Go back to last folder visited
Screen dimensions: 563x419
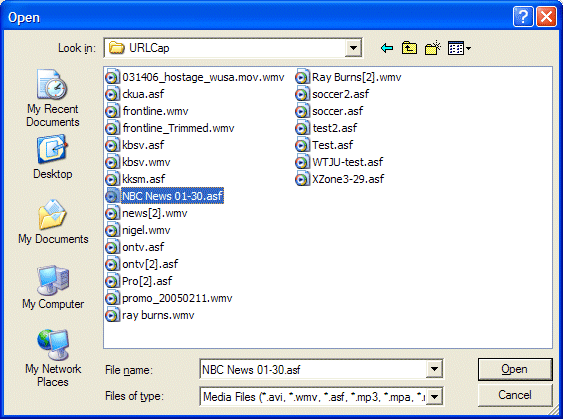(387, 48)
